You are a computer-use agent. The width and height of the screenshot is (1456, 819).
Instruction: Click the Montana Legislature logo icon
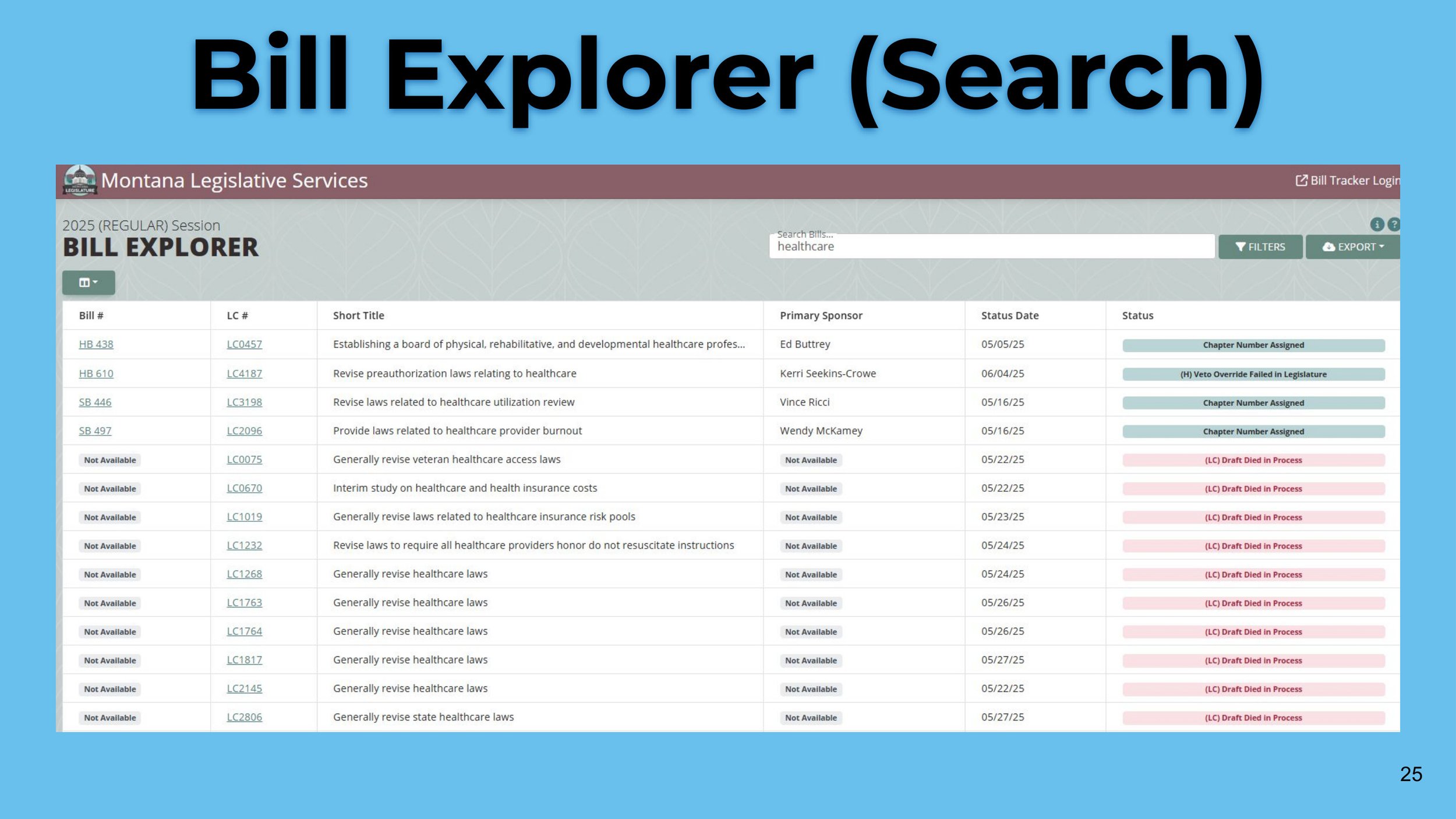(x=80, y=181)
